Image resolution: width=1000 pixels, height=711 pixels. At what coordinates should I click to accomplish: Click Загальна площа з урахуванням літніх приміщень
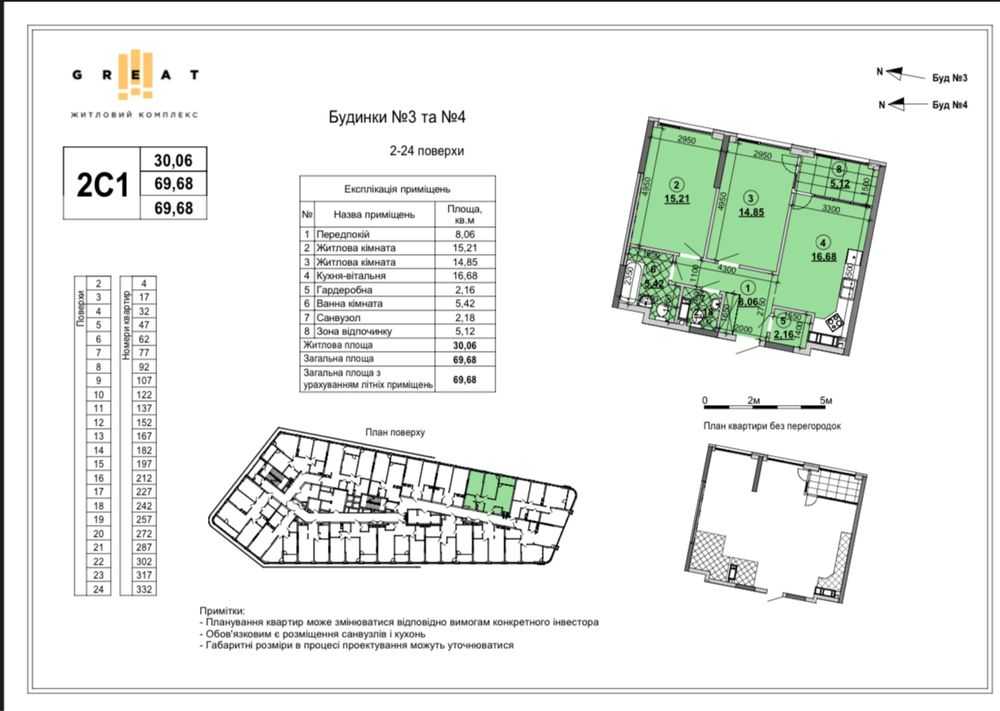tap(368, 379)
